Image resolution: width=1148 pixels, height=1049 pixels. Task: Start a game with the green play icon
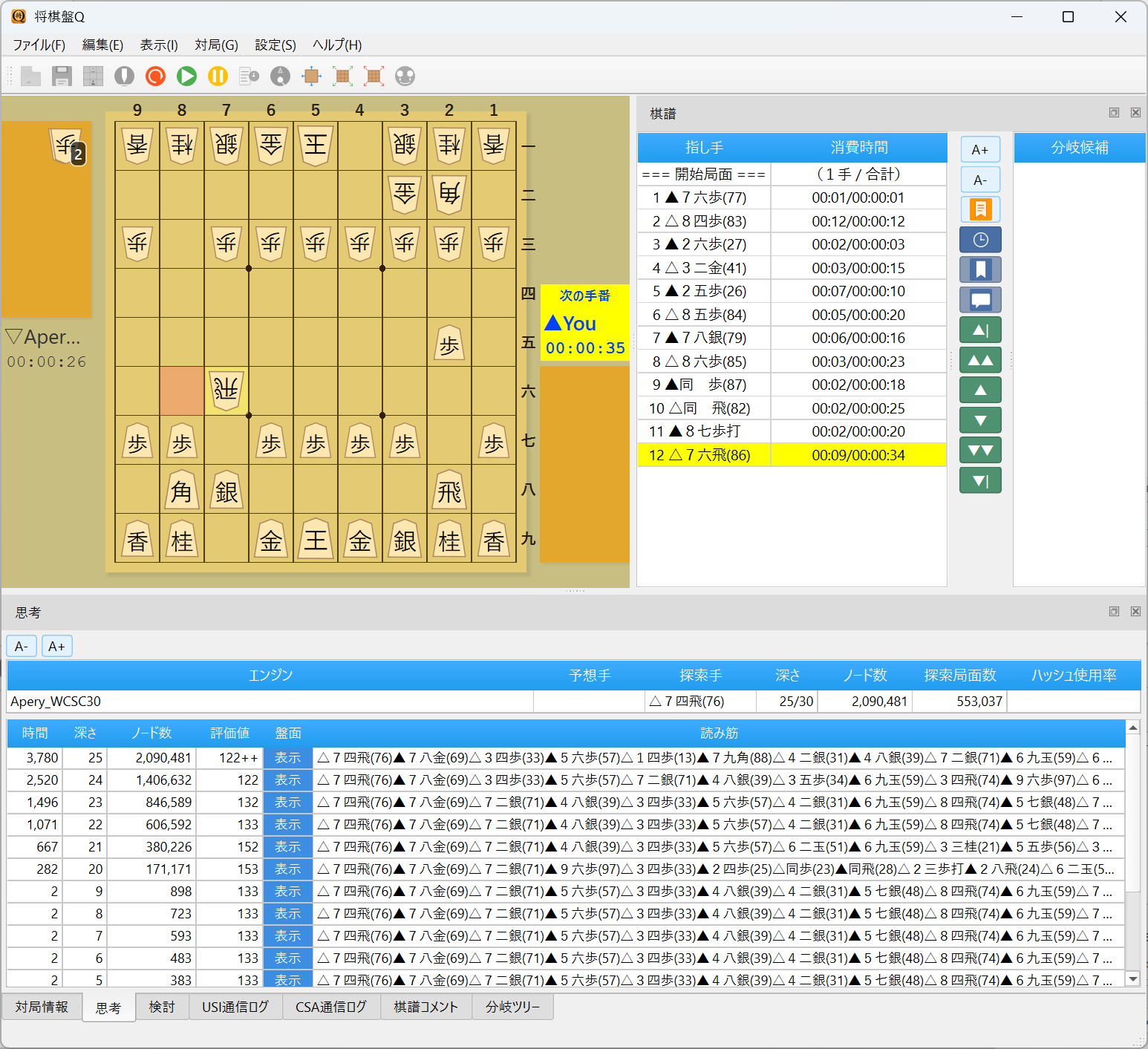pyautogui.click(x=186, y=76)
